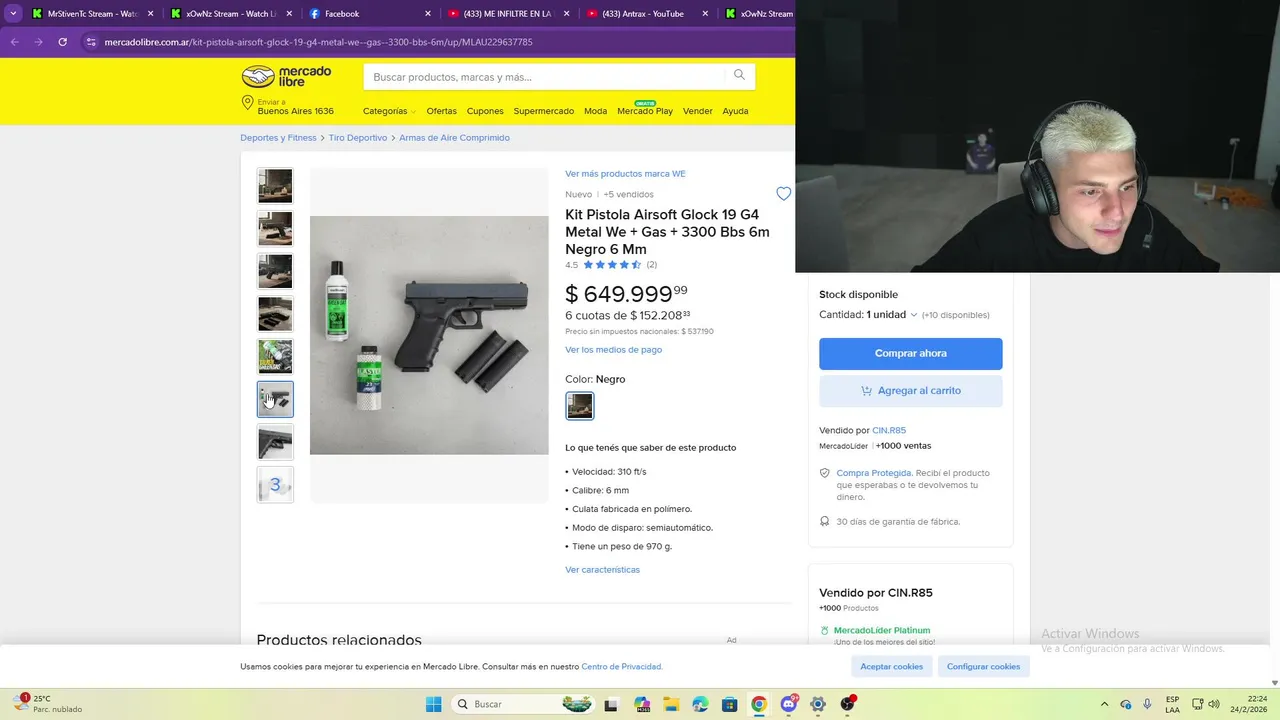Open Deportes y Fitness breadcrumb

point(278,138)
